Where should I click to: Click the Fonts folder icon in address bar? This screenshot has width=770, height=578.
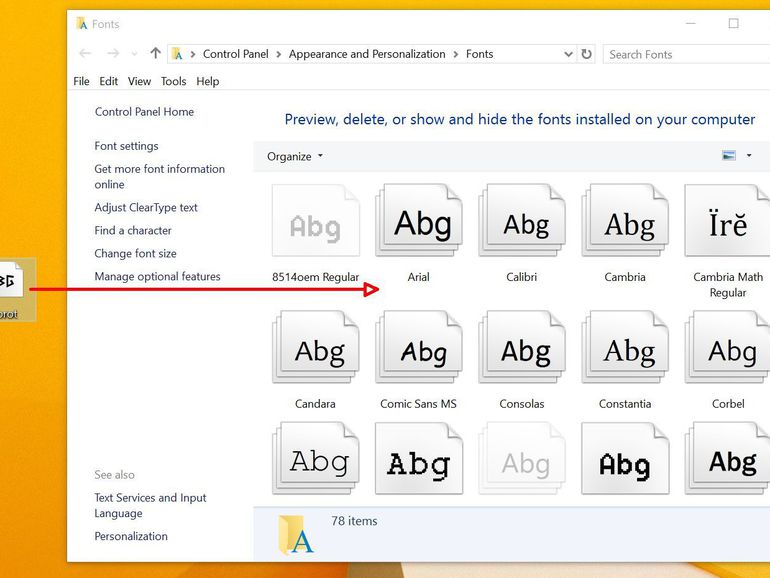(x=178, y=54)
